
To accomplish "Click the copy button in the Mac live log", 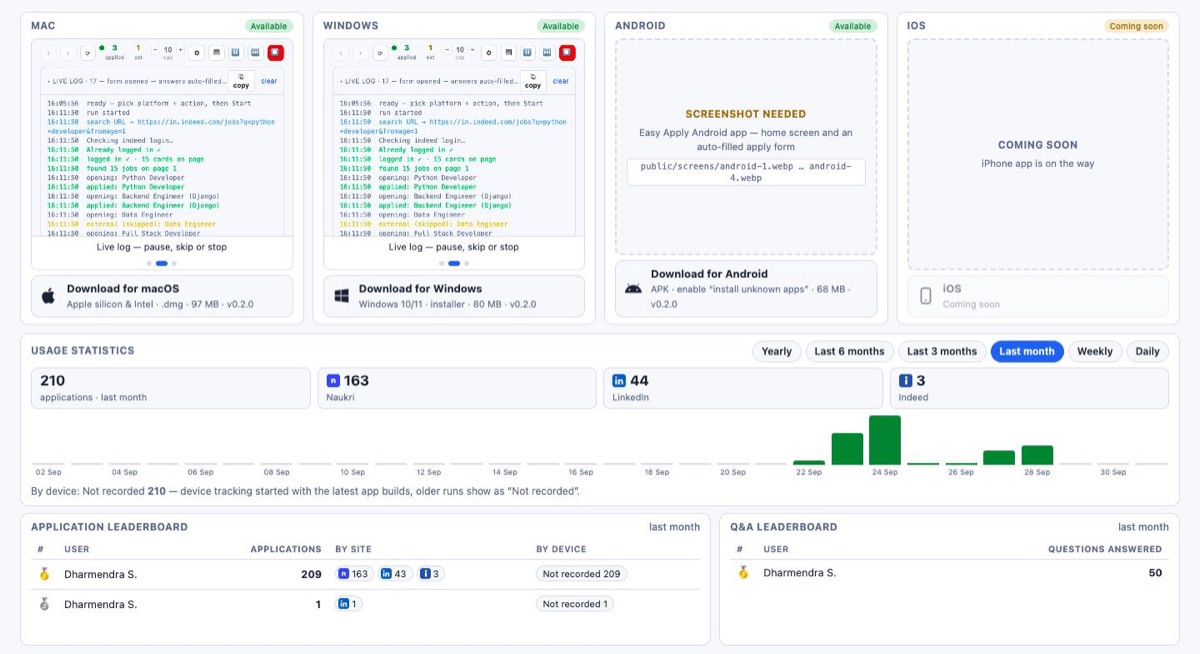I will tap(241, 81).
